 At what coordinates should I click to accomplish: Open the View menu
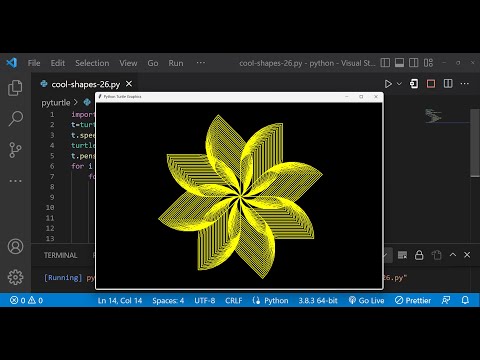click(128, 63)
